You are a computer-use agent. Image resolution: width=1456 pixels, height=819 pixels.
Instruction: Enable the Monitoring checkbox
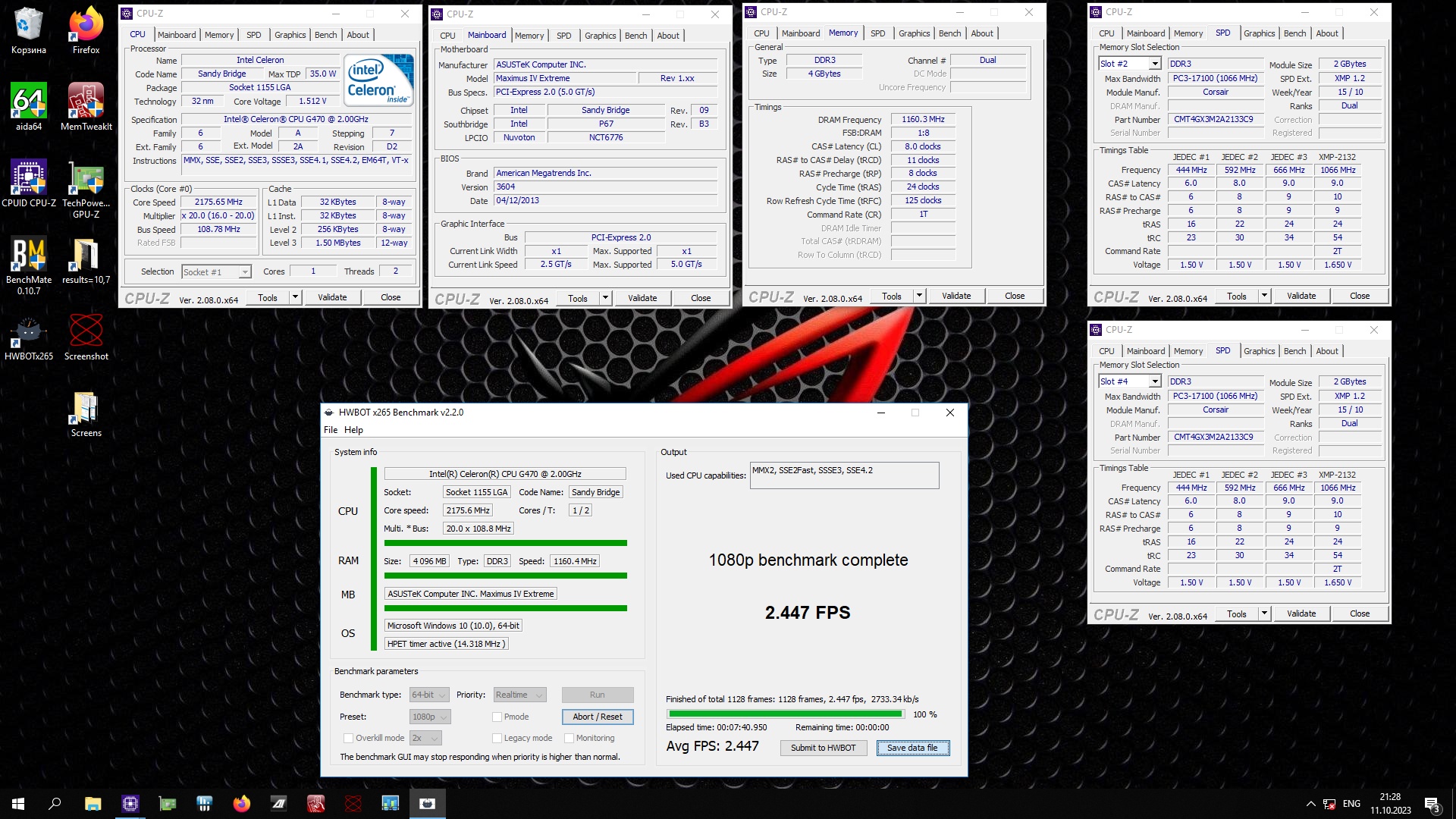click(569, 738)
